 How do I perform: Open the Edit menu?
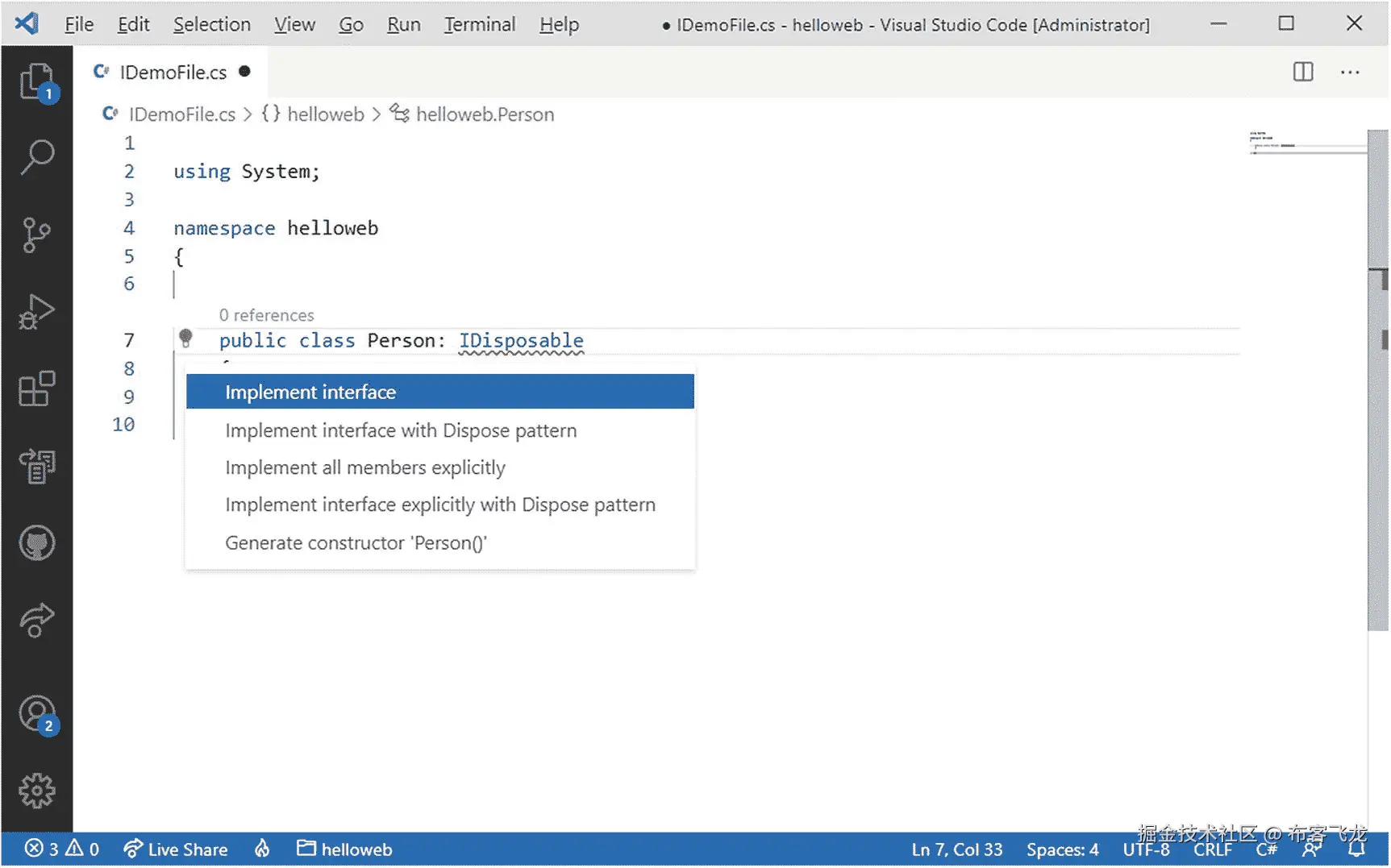coord(133,24)
